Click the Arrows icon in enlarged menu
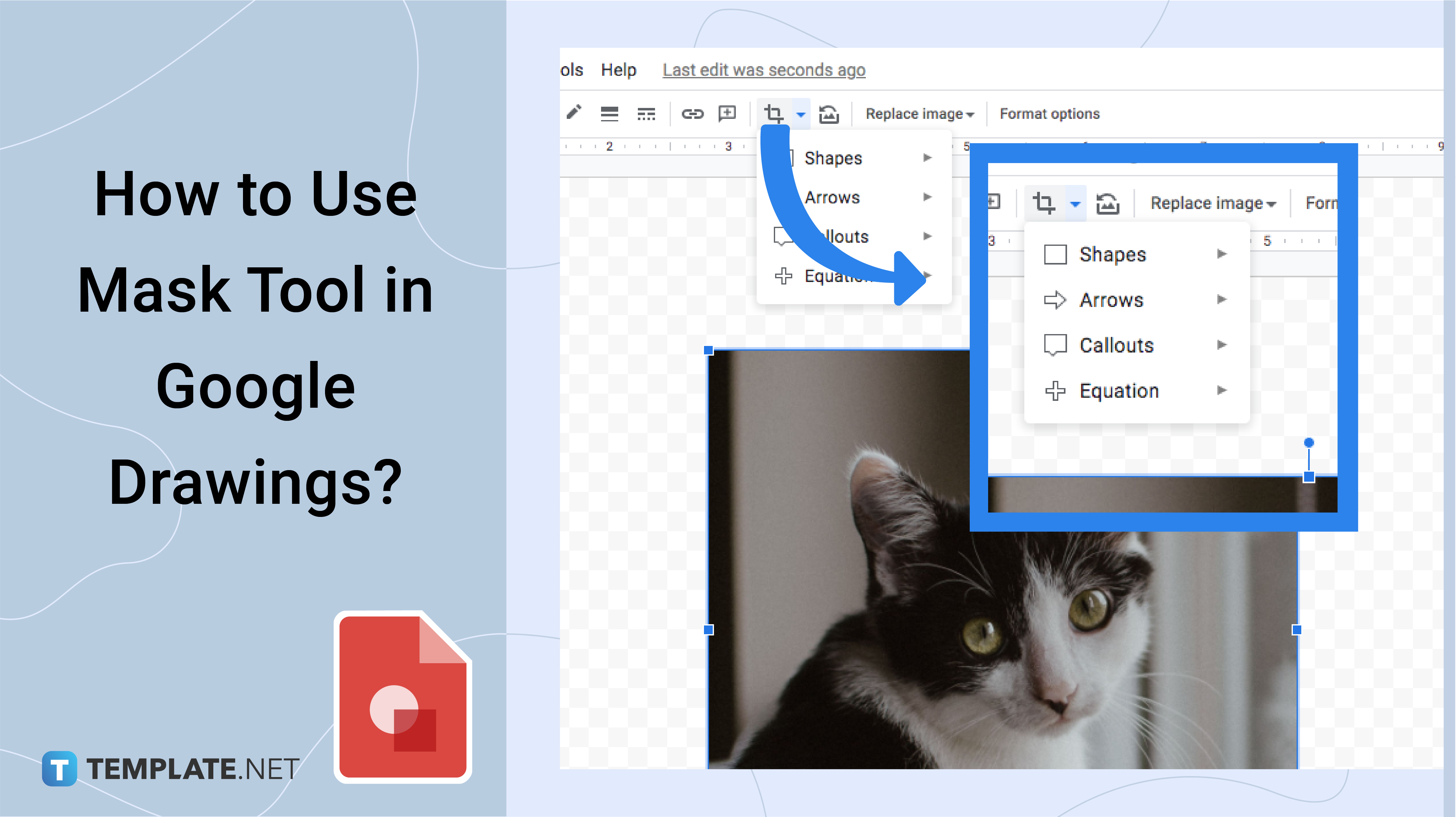The image size is (1456, 817). tap(1055, 300)
